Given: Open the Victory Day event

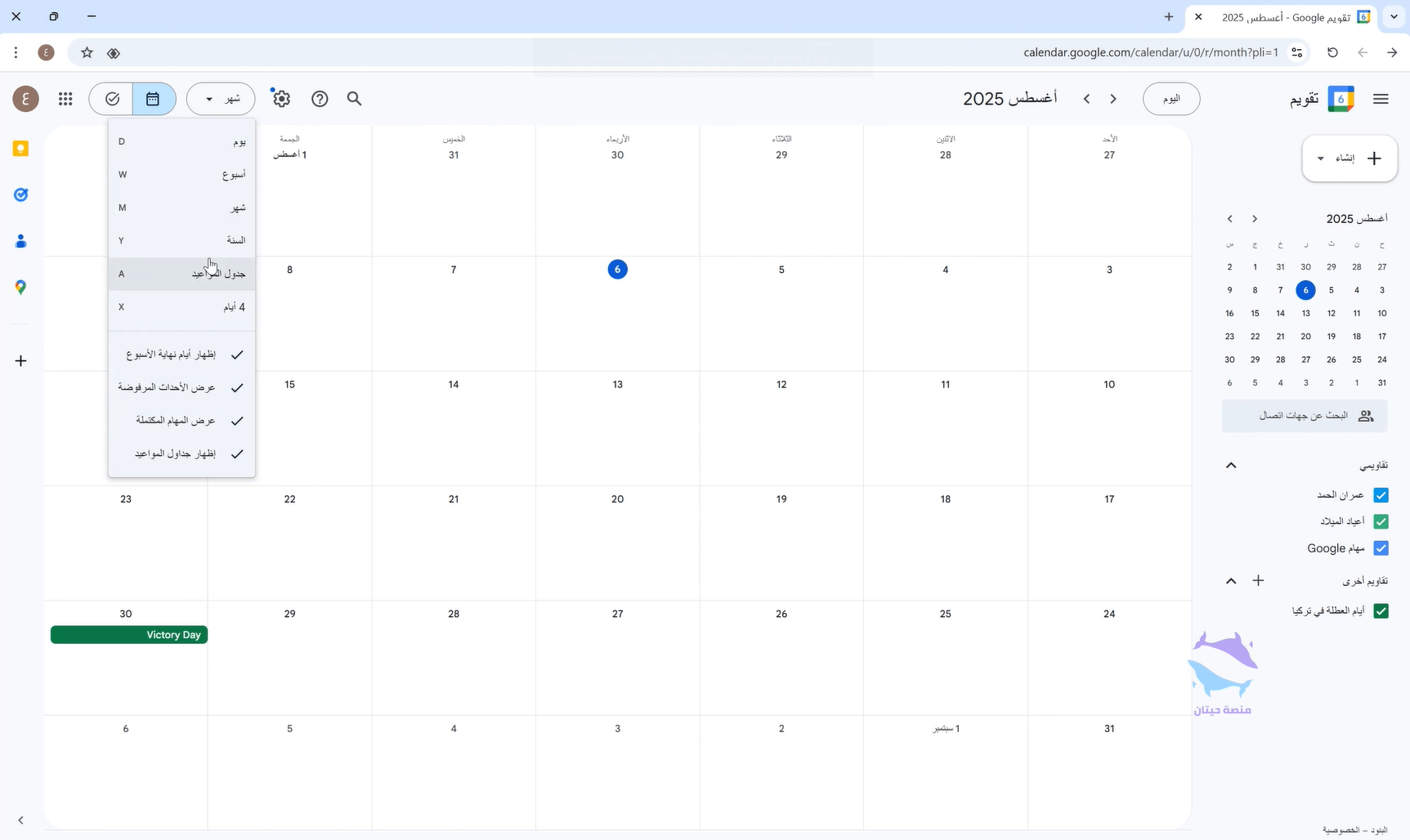Looking at the screenshot, I should point(129,635).
